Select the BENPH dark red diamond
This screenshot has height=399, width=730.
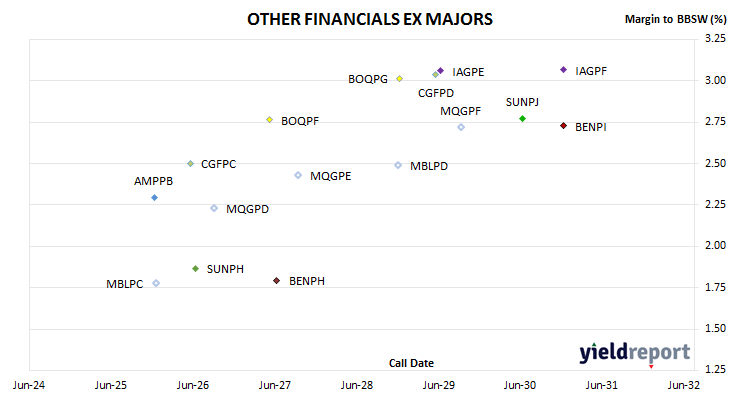(x=277, y=280)
